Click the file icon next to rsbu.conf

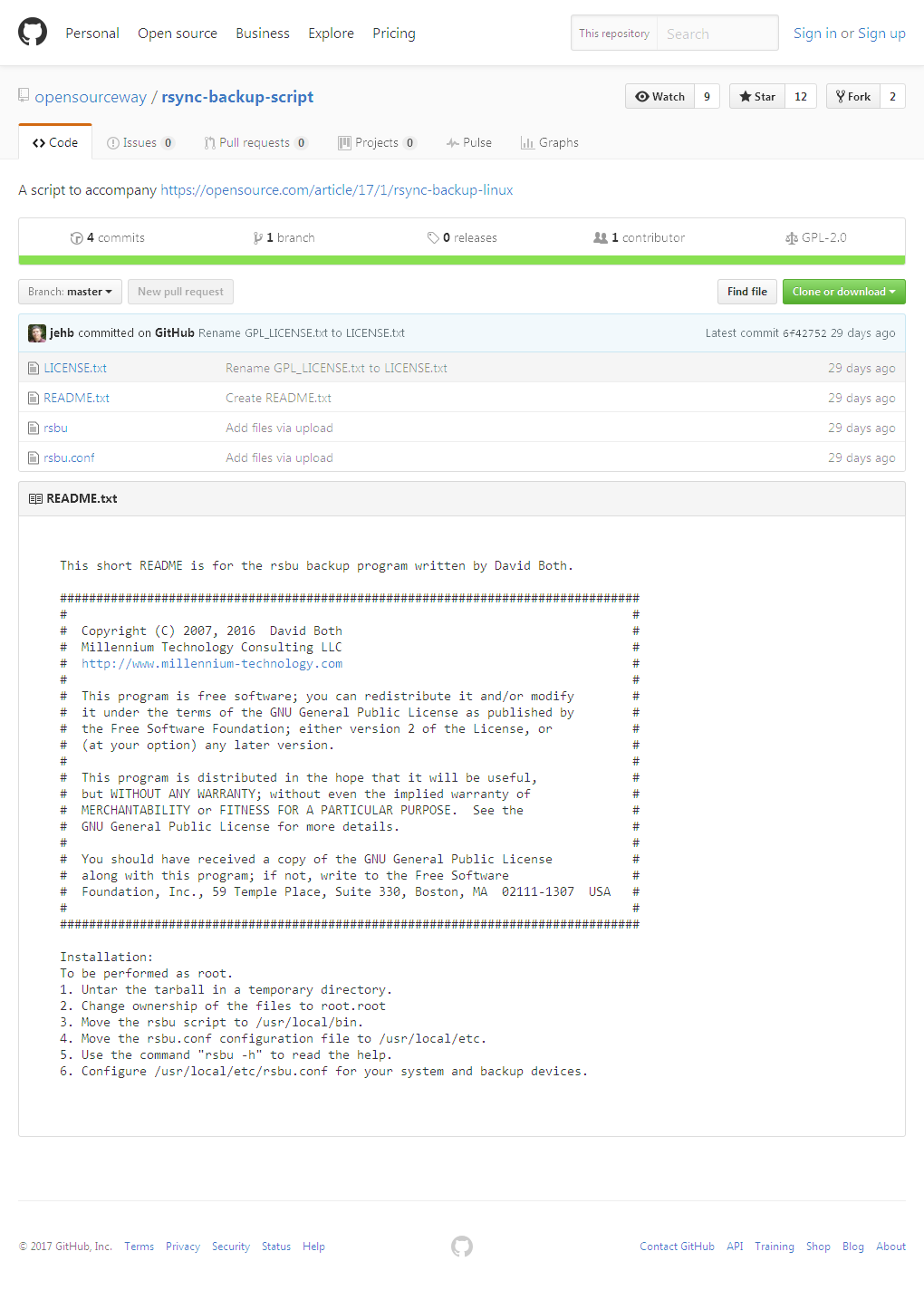pos(34,458)
